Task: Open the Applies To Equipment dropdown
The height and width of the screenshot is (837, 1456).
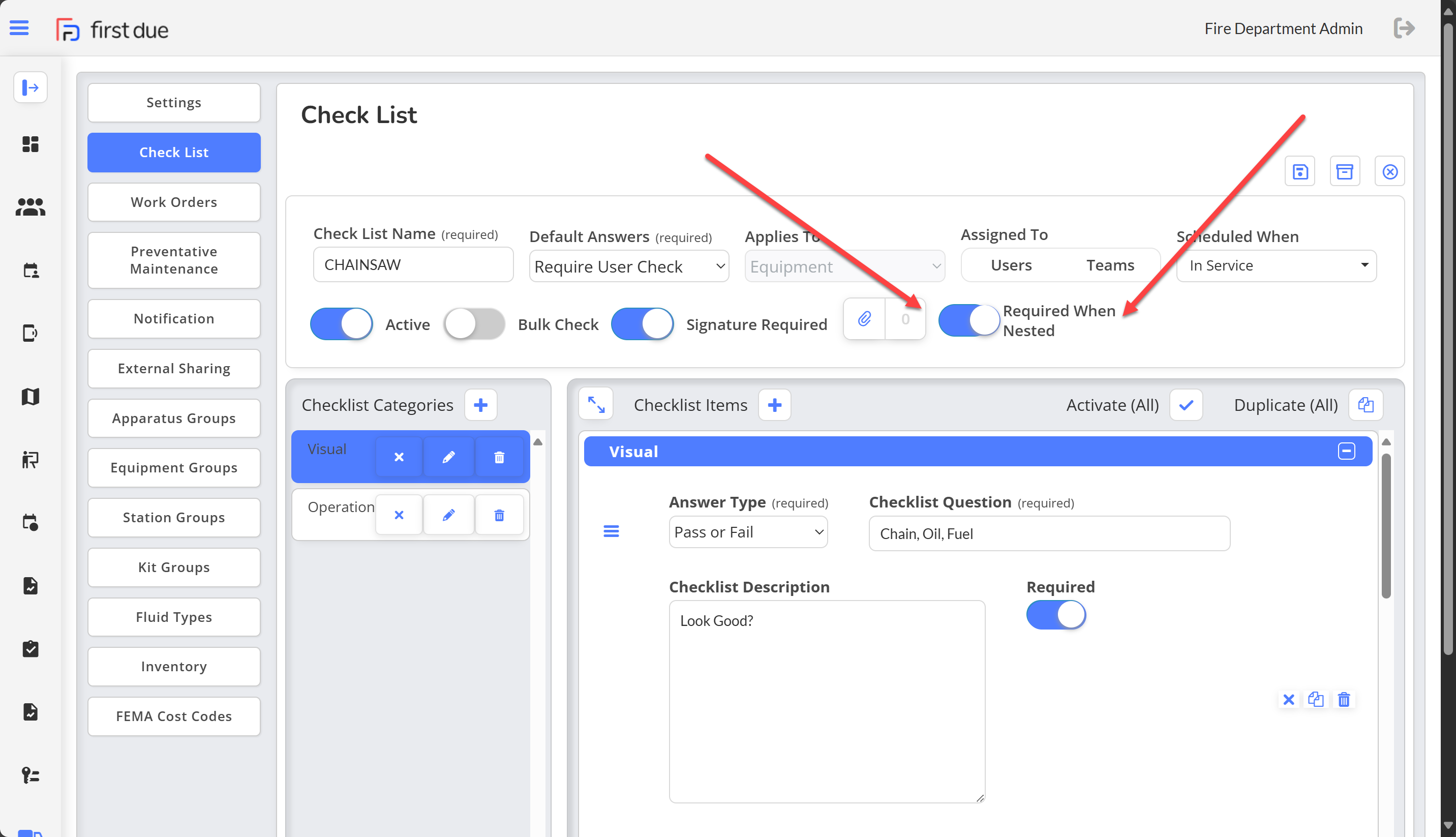Action: coord(844,266)
